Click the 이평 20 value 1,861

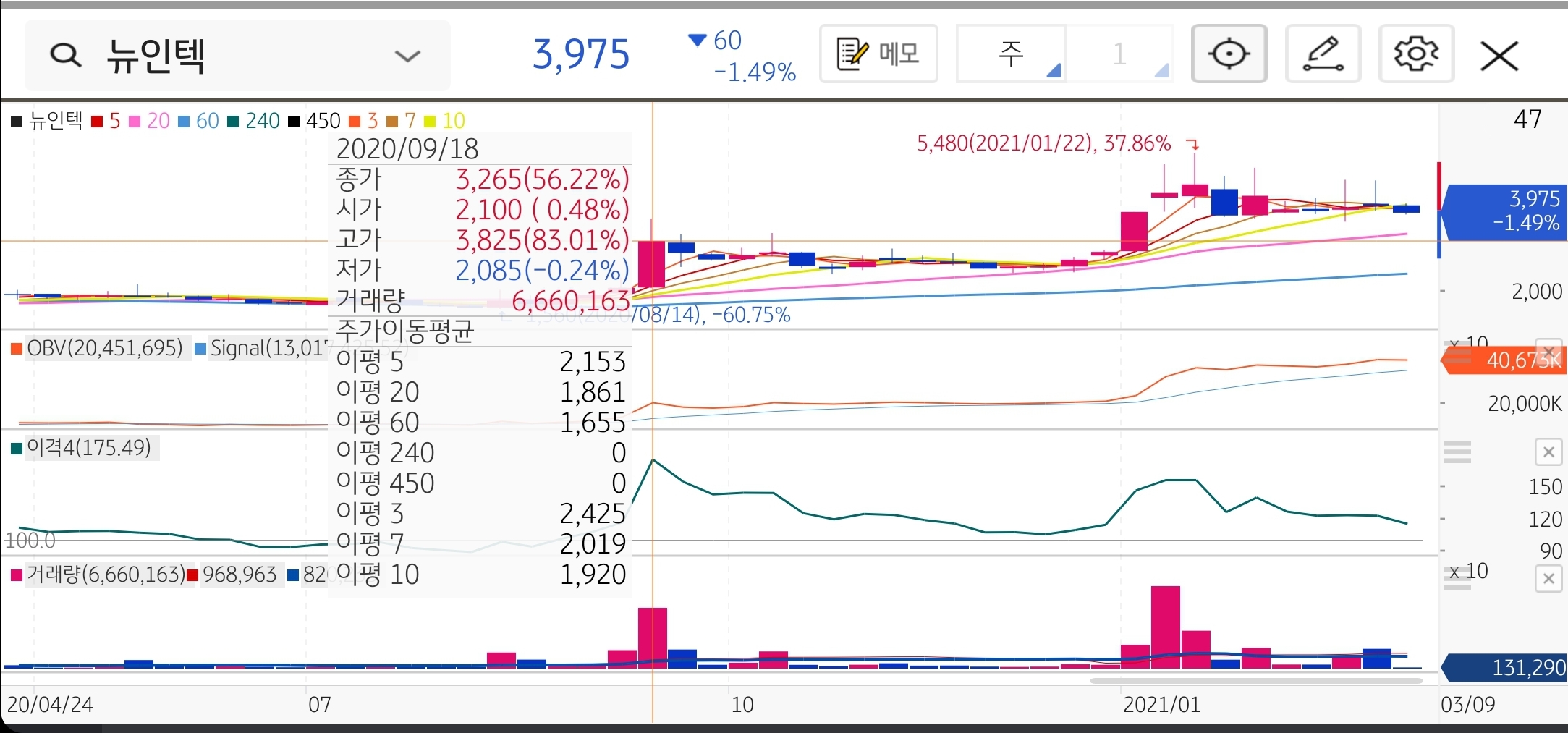[593, 392]
